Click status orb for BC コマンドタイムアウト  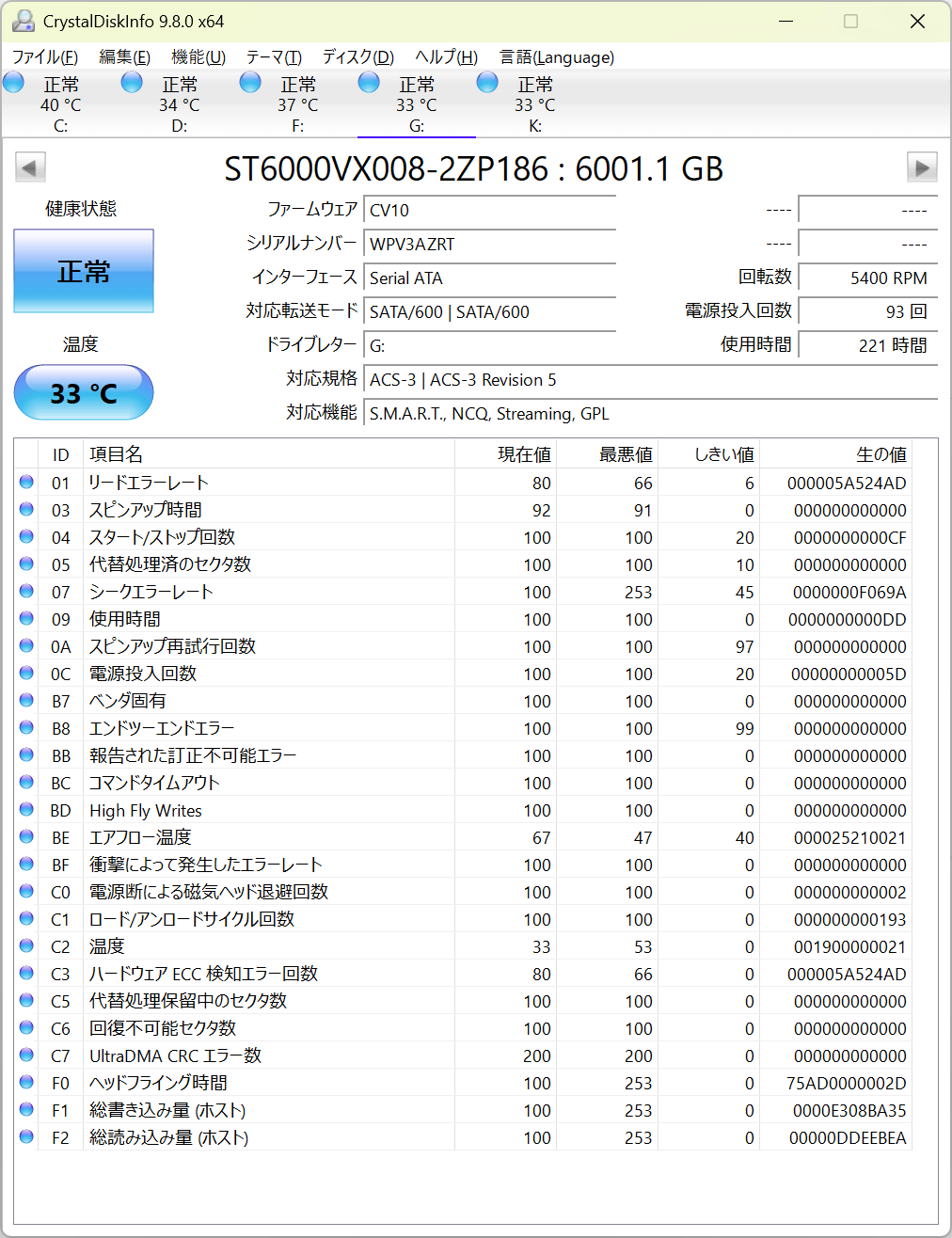point(26,783)
